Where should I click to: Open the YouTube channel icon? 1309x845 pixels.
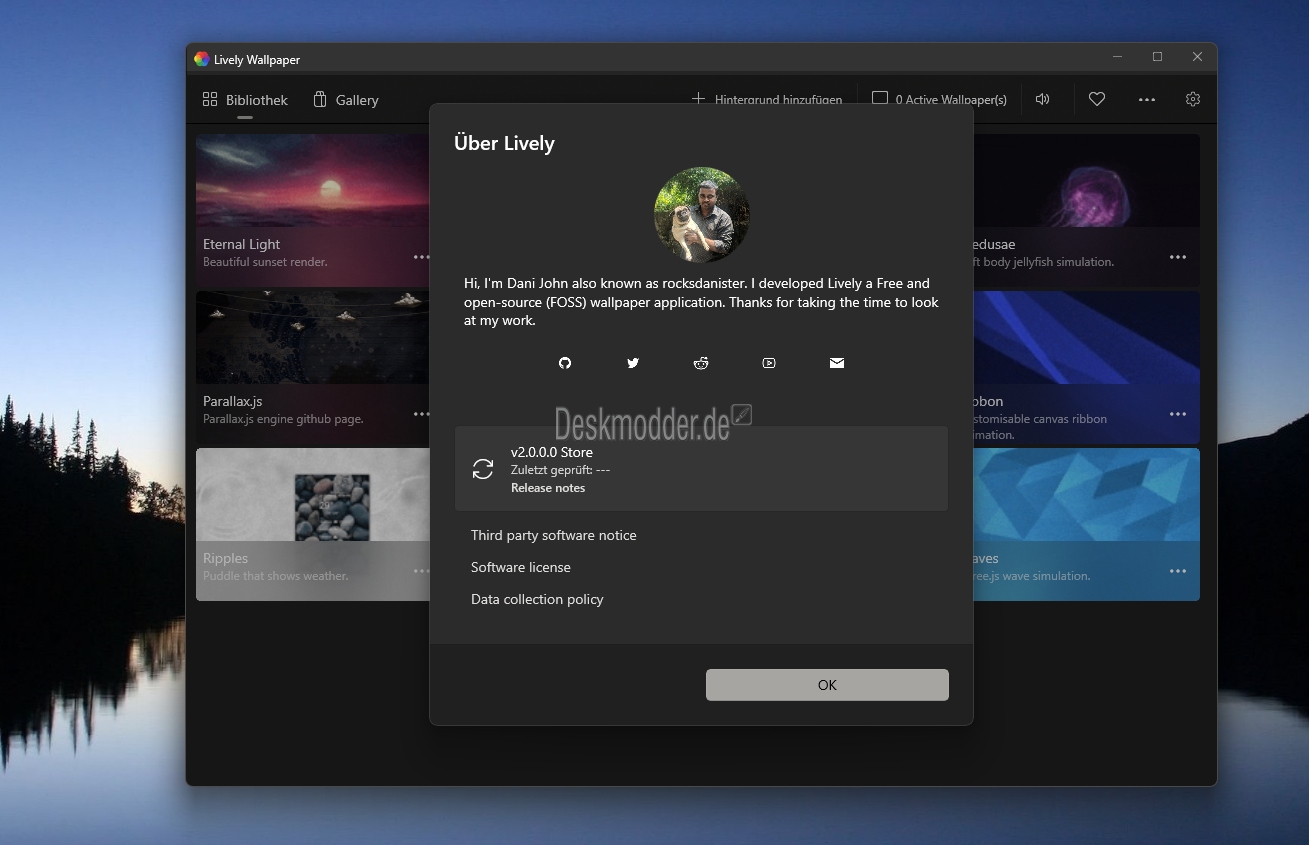click(769, 363)
